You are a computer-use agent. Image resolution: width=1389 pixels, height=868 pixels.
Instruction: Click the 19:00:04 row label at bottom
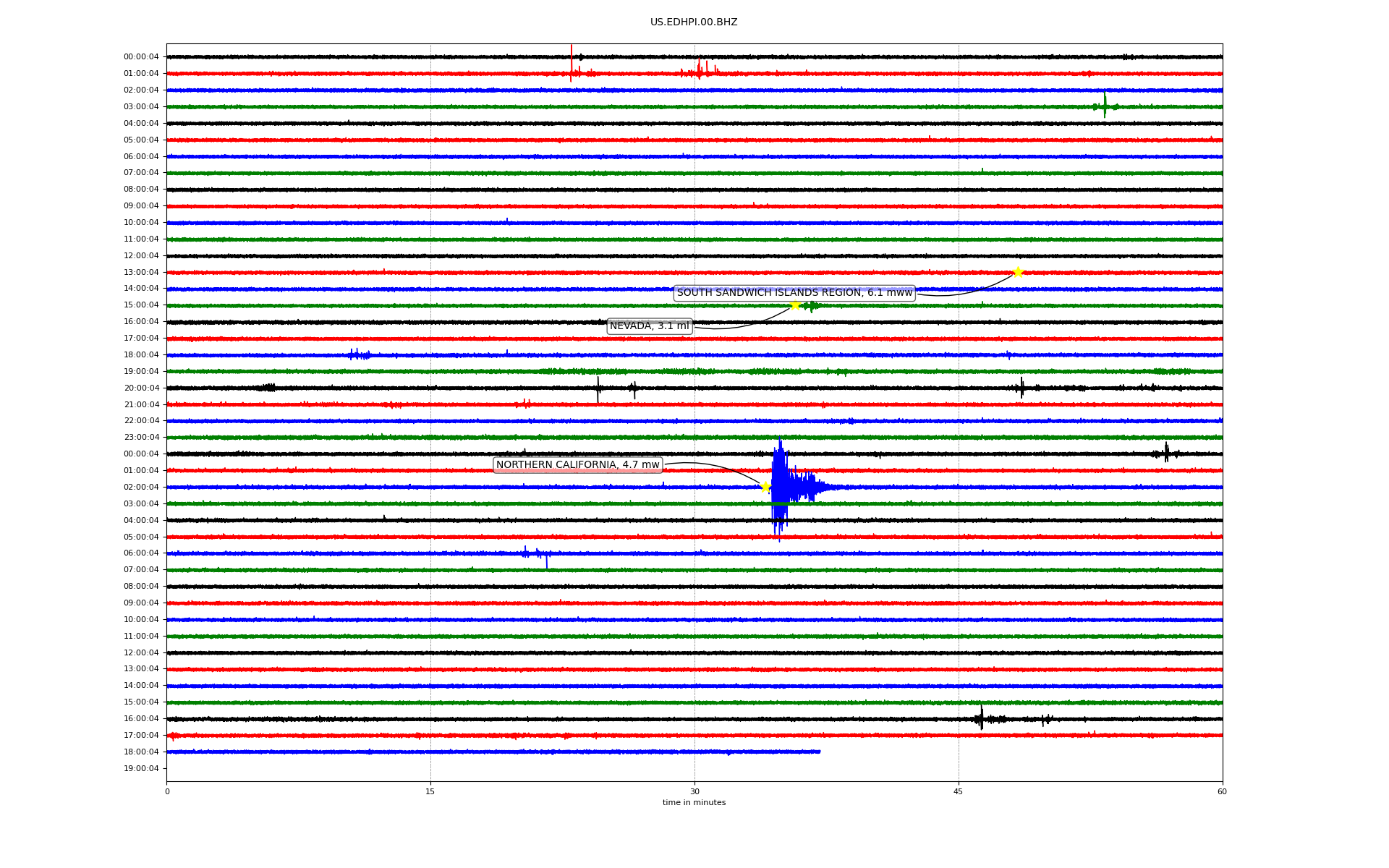coord(141,769)
